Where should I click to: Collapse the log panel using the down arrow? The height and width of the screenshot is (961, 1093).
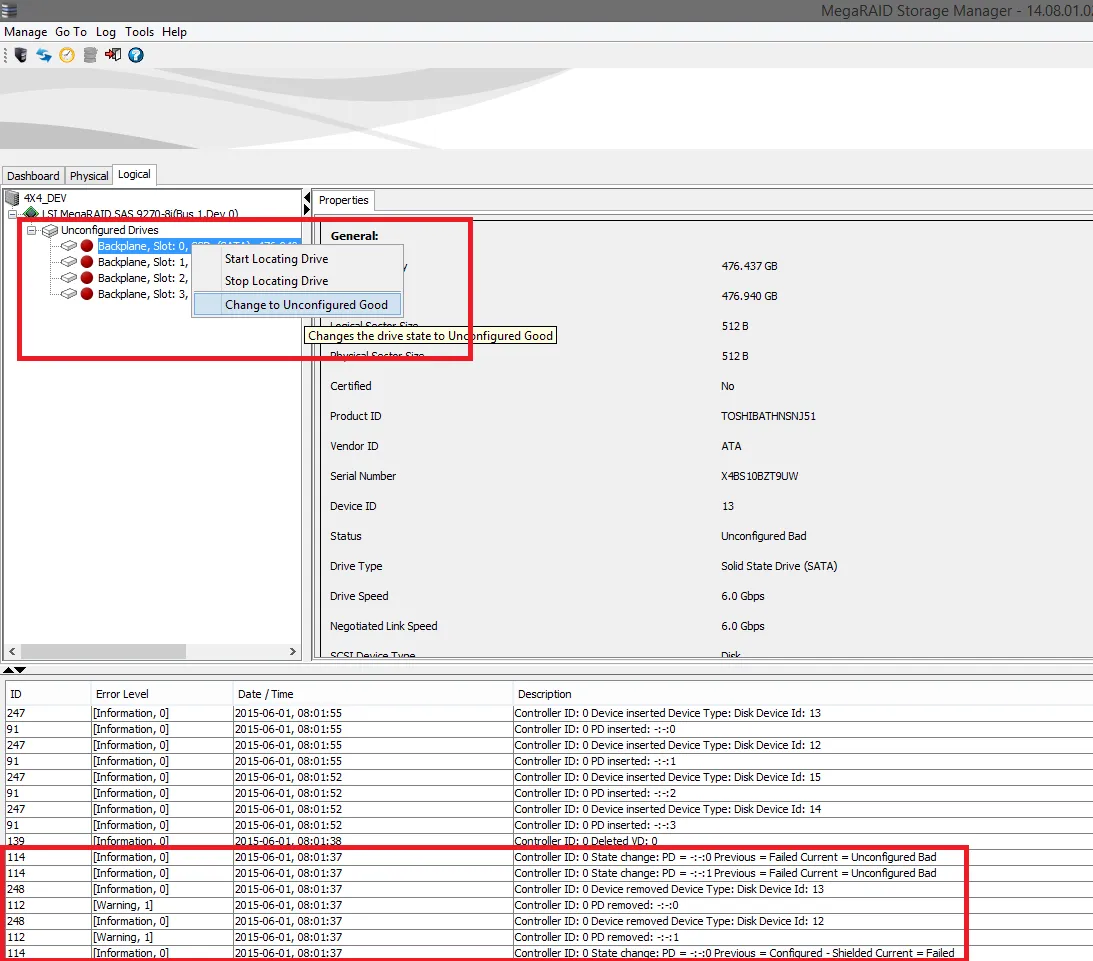click(20, 669)
